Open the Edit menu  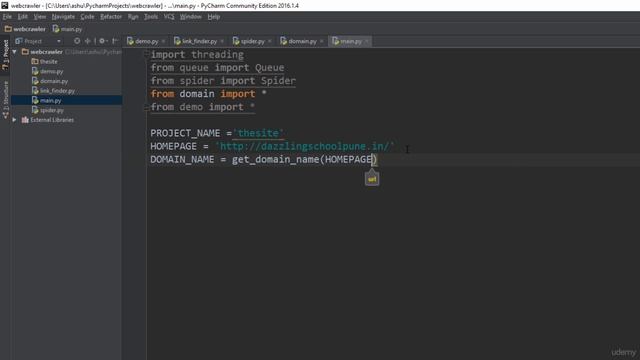pos(22,17)
